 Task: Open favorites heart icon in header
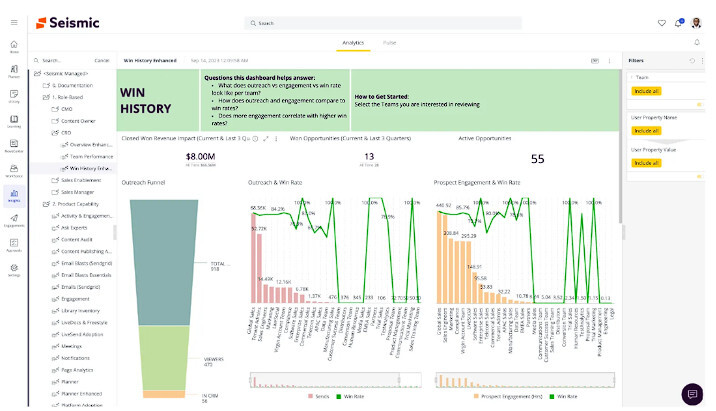pyautogui.click(x=661, y=22)
